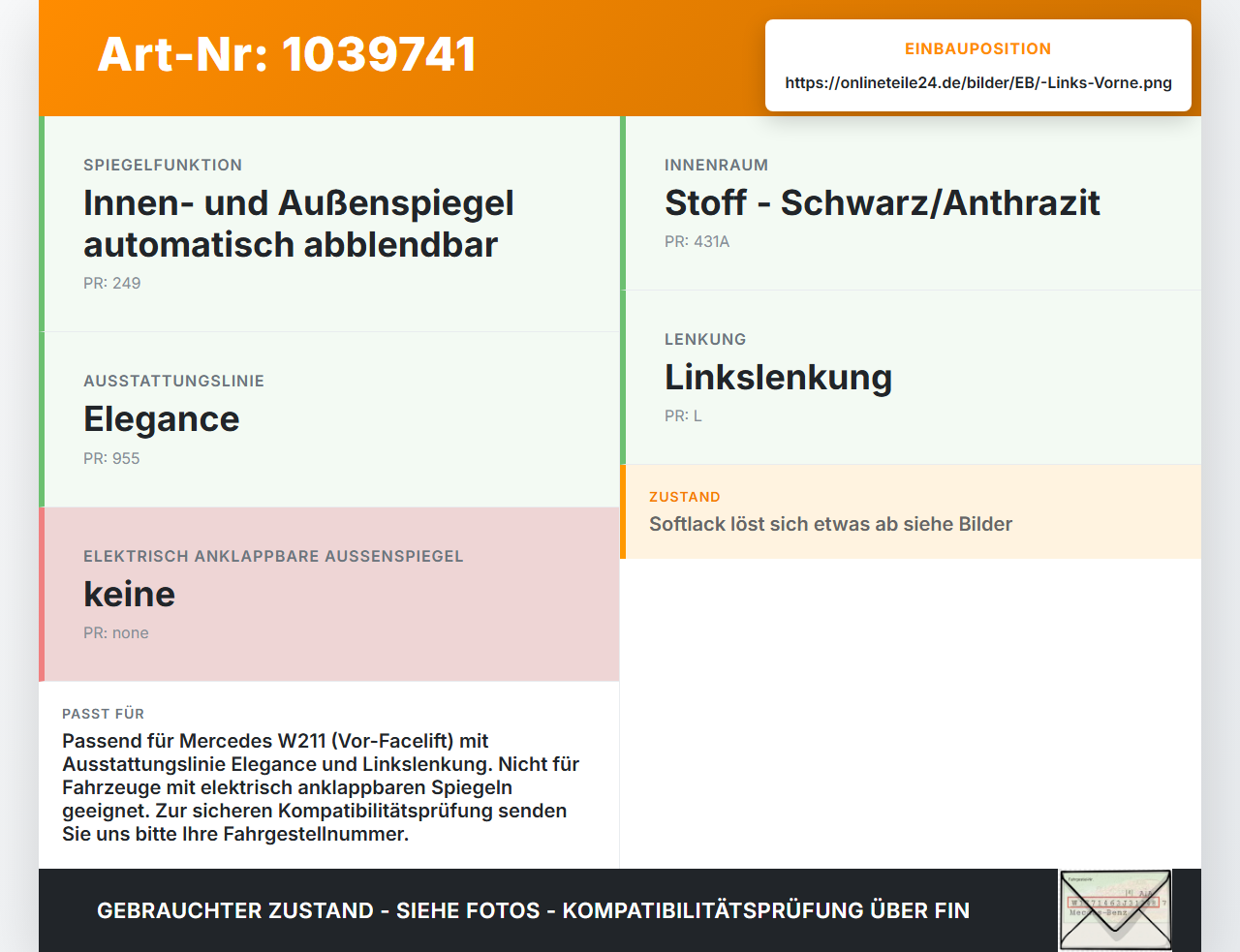This screenshot has width=1240, height=952.
Task: Click the 'GEBRAUCHTER ZUSTAND - SIEHE FOTOS' footer banner
Action: click(533, 910)
